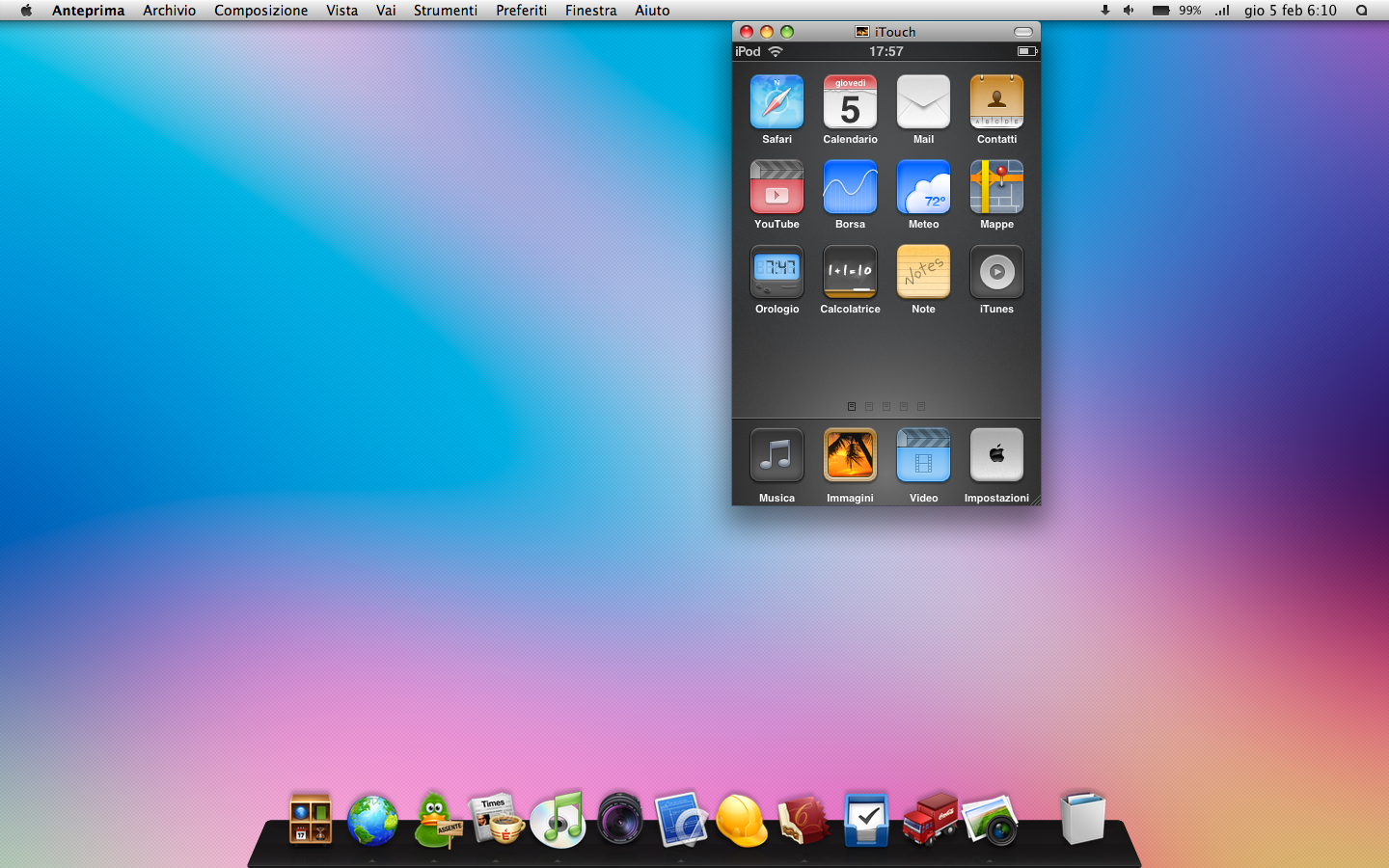Screen dimensions: 1389x868
Task: Open the Preferiti menu
Action: click(x=521, y=11)
